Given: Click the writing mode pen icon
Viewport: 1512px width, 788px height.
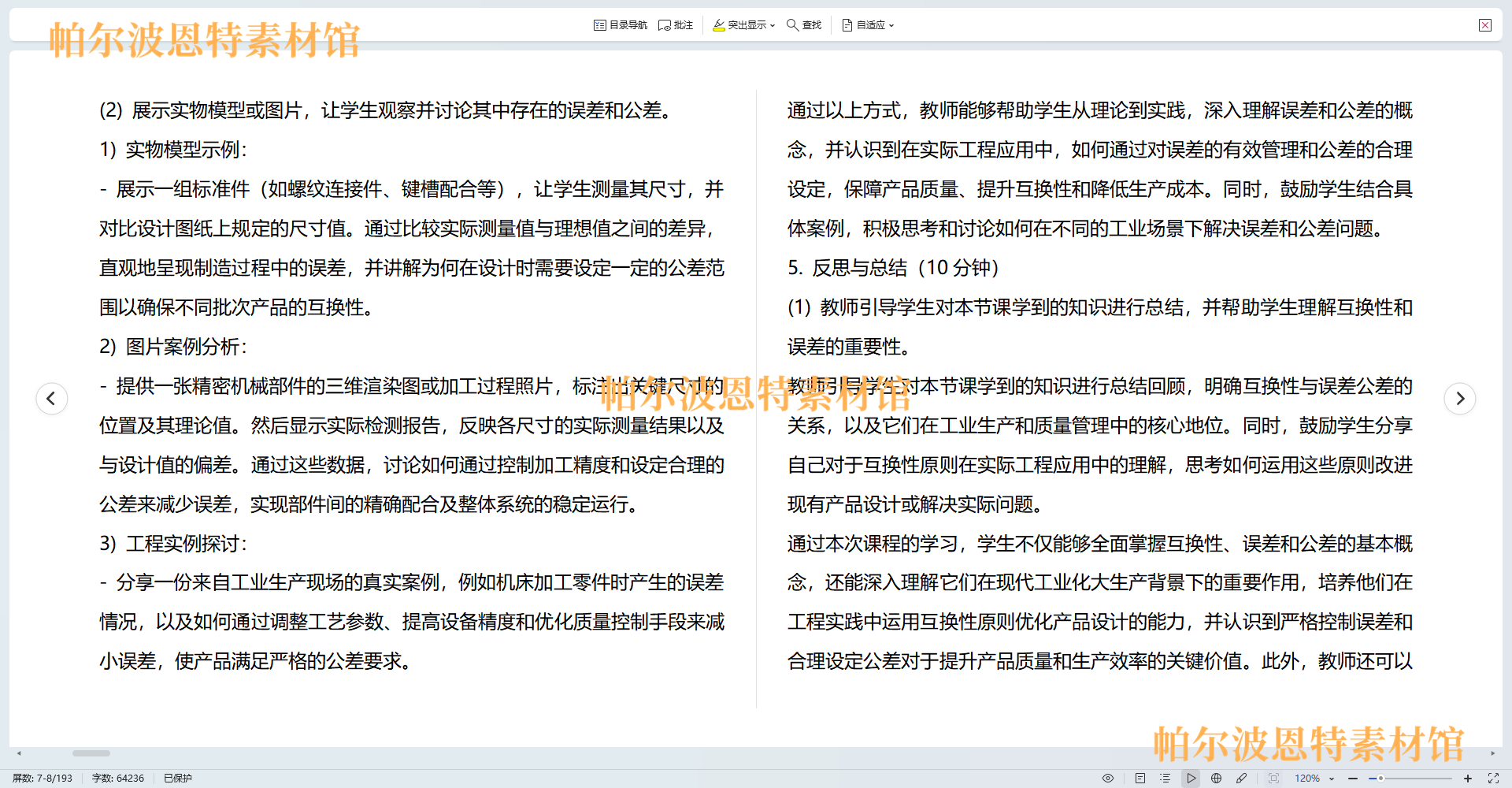Looking at the screenshot, I should tap(1242, 778).
